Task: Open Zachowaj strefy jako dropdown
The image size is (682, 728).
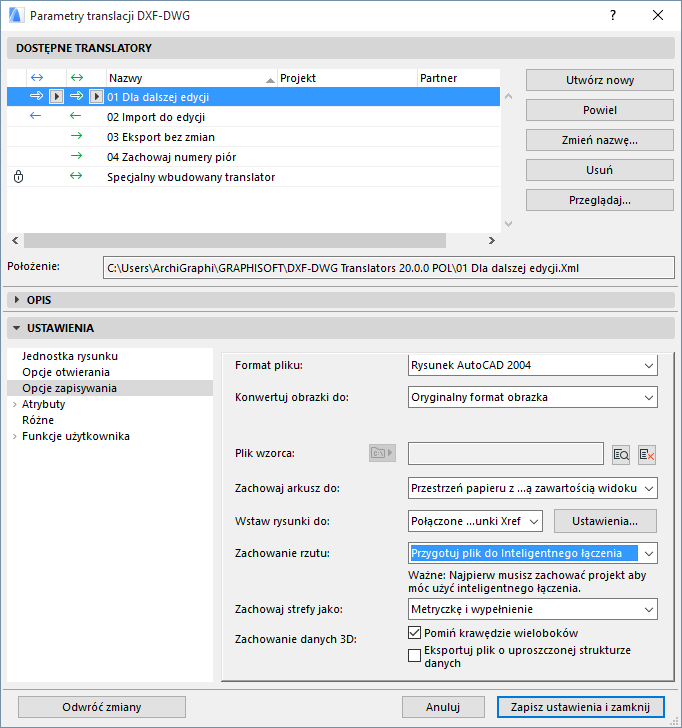Action: 533,609
